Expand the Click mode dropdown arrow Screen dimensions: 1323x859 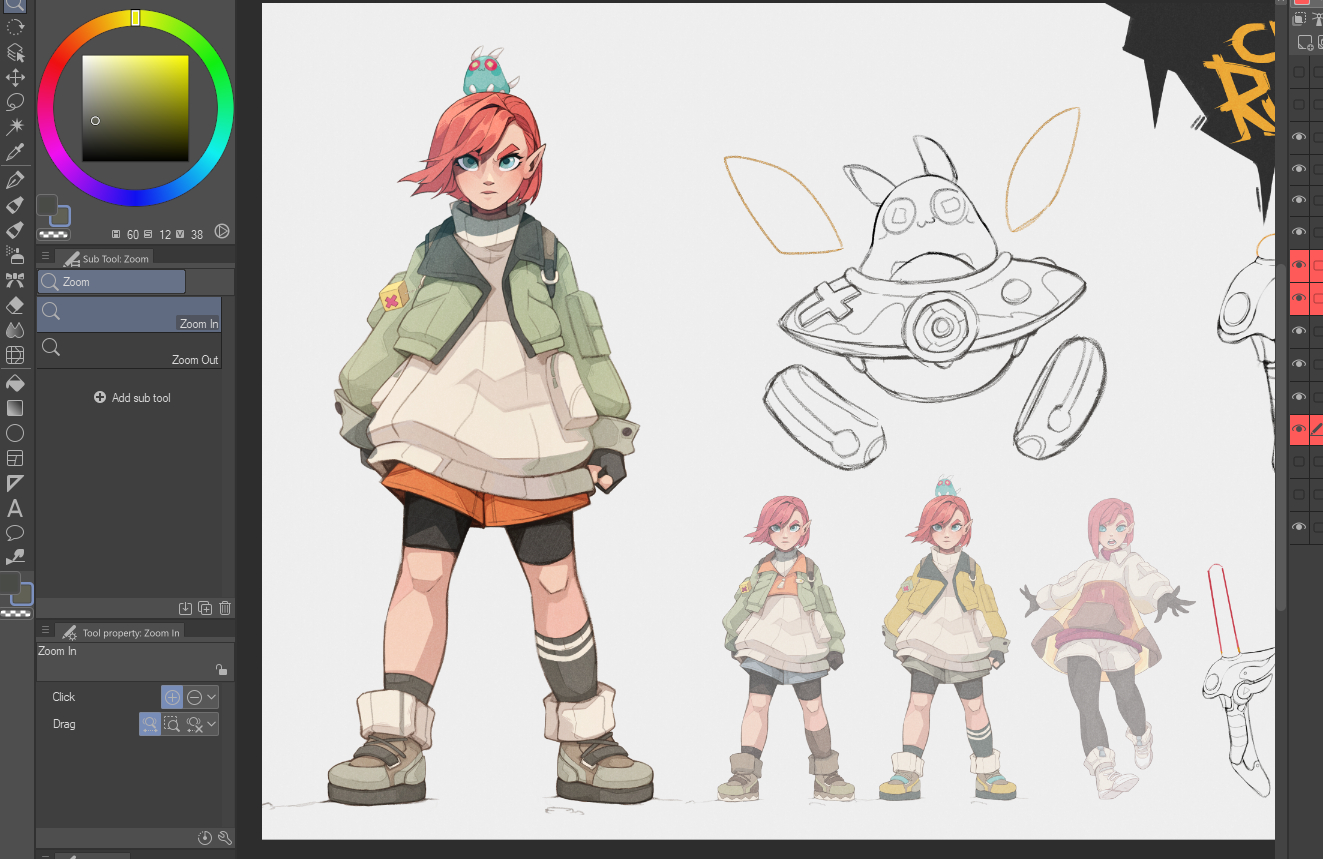(x=211, y=697)
